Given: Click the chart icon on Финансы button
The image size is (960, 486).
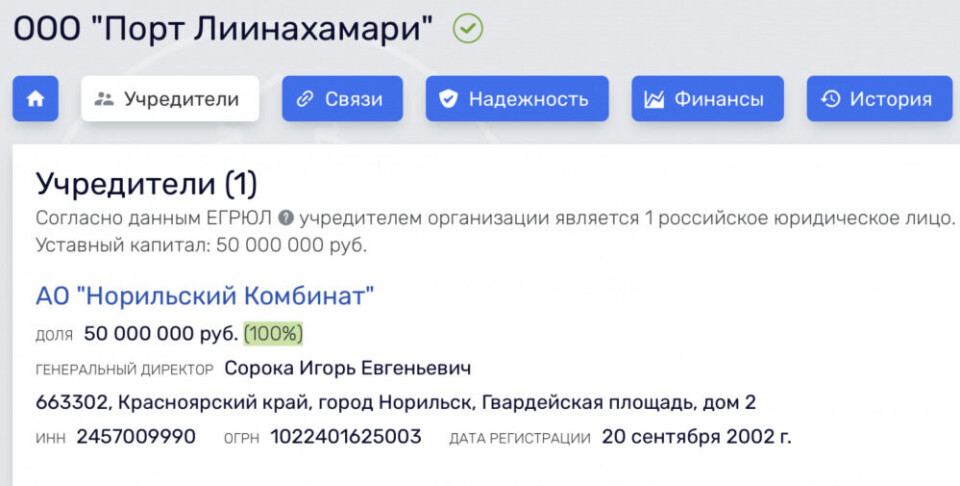Looking at the screenshot, I should point(654,99).
